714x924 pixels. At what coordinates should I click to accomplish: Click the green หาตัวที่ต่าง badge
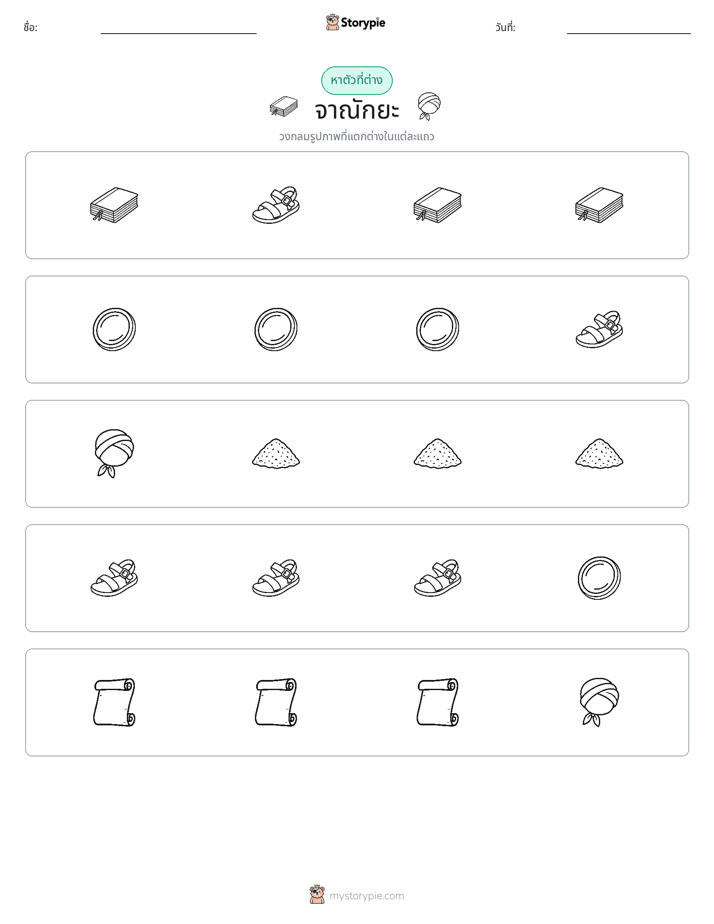click(x=357, y=80)
